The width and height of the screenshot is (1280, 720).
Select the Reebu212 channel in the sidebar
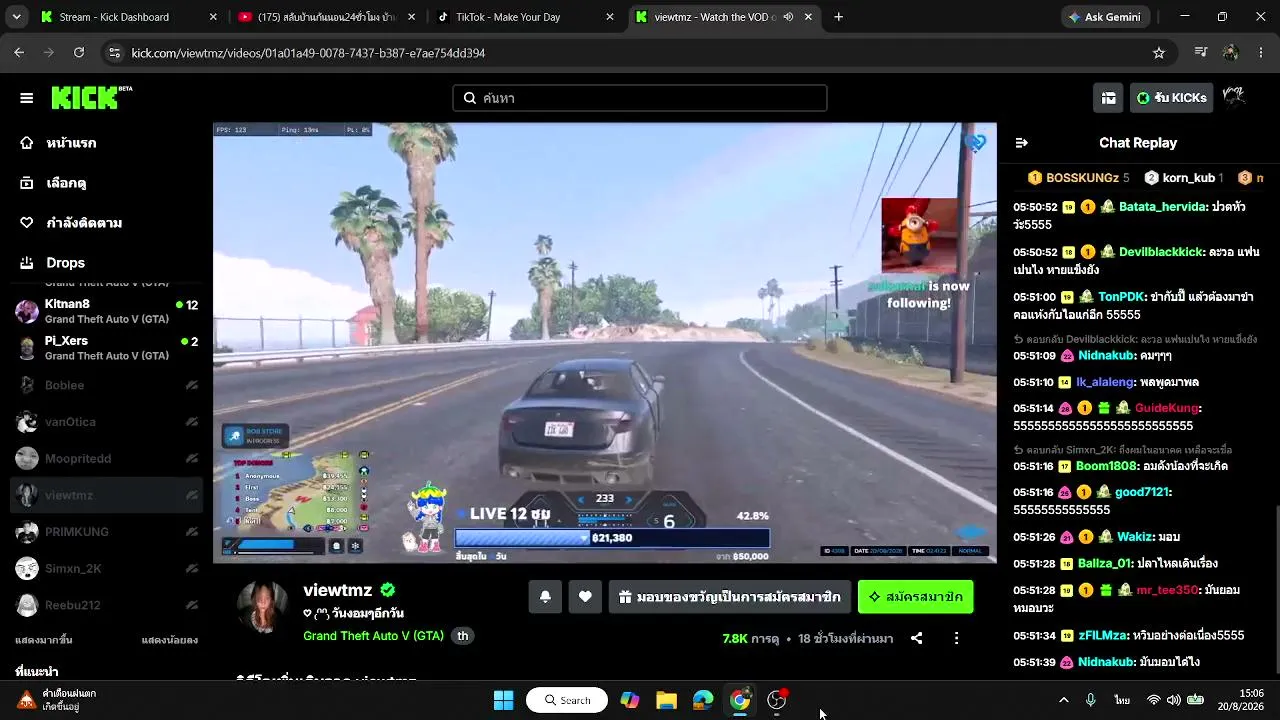(106, 606)
